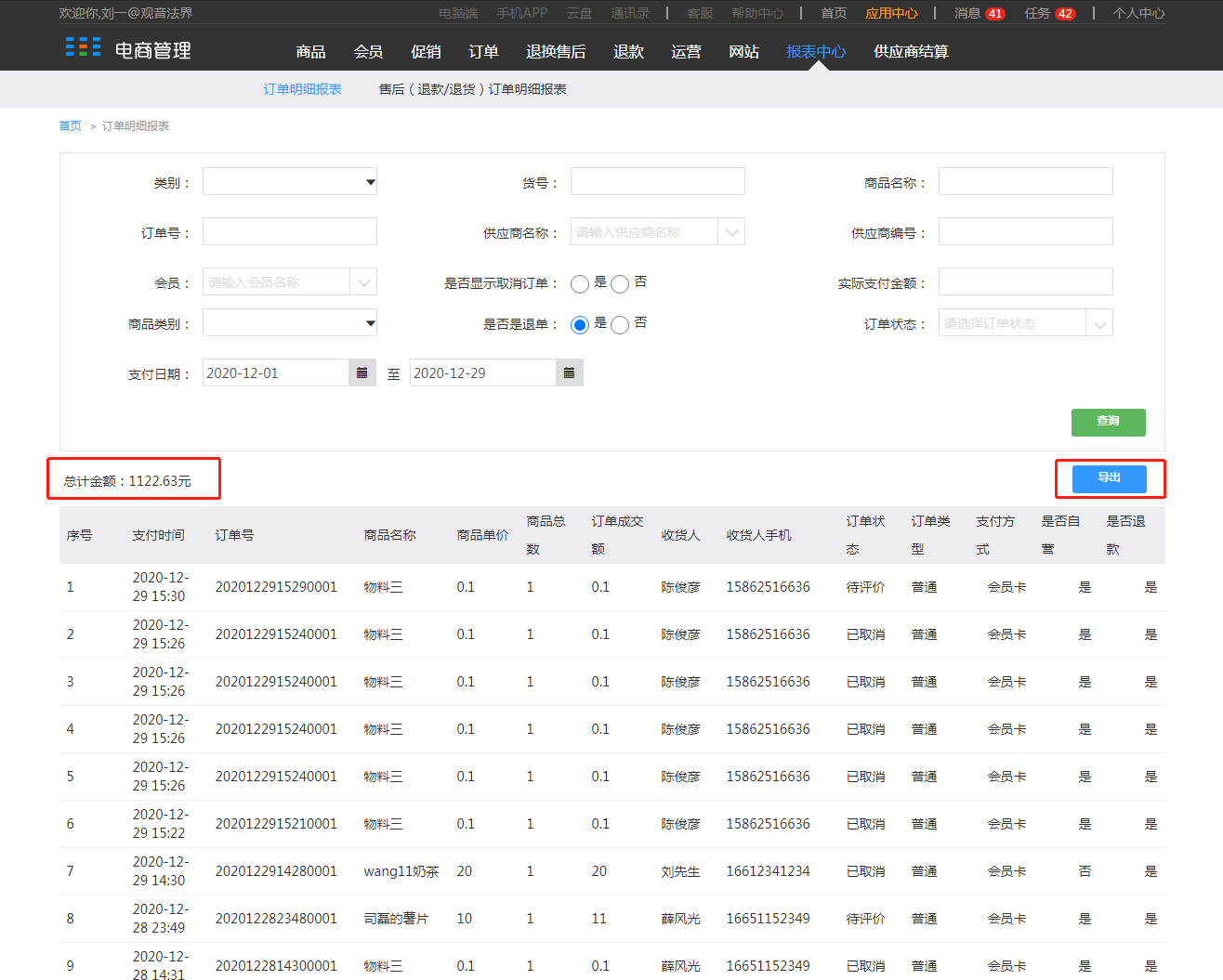Image resolution: width=1223 pixels, height=980 pixels.
Task: Click 首页 in the top bar
Action: [834, 13]
